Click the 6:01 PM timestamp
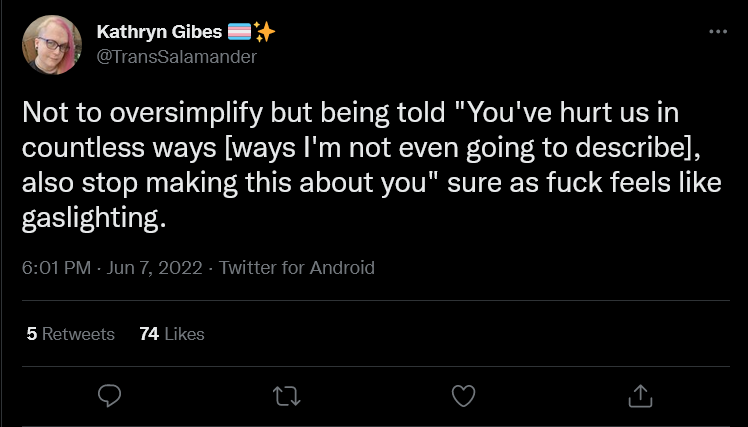 pos(56,267)
